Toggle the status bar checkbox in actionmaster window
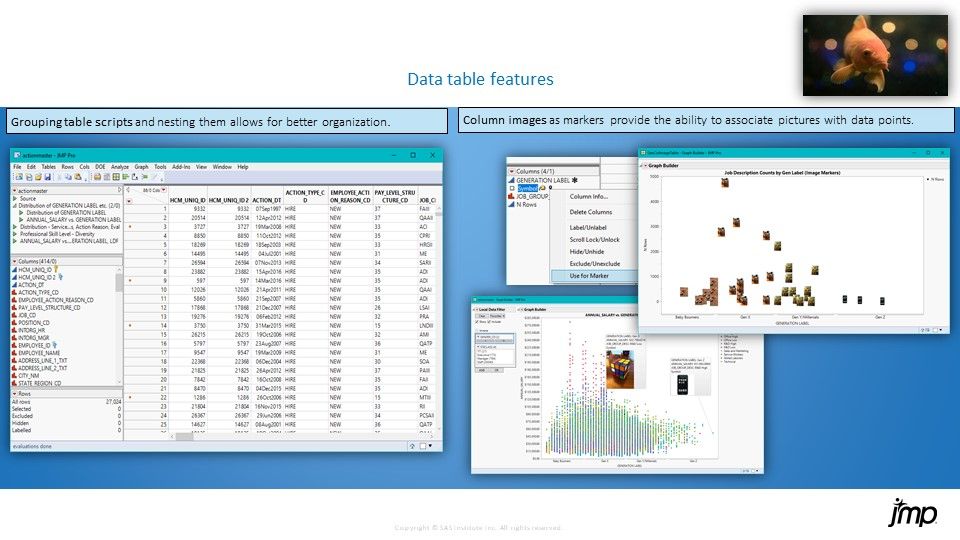The height and width of the screenshot is (540, 960). [x=422, y=446]
